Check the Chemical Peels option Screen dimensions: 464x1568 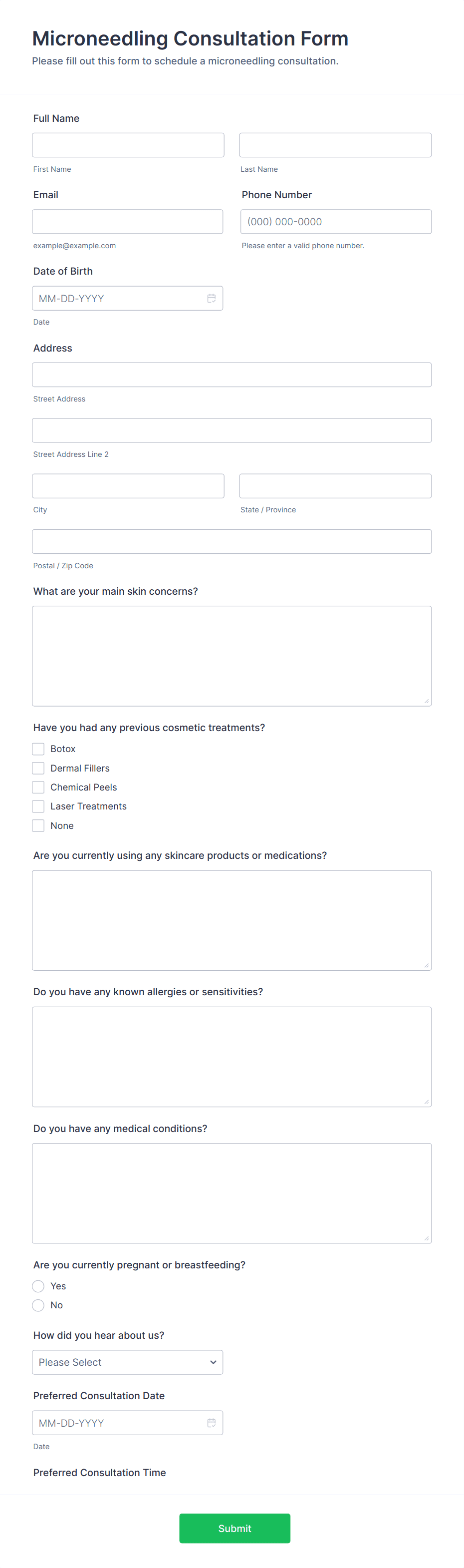tap(38, 787)
